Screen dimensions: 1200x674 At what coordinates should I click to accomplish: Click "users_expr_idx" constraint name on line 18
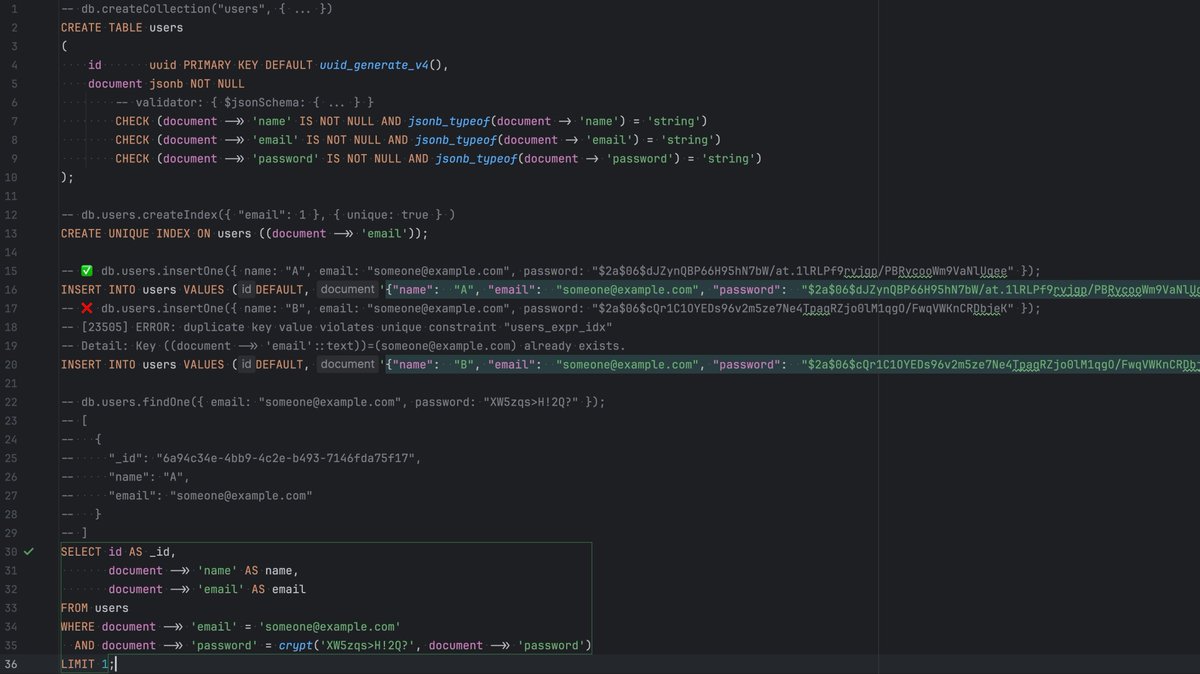click(x=557, y=327)
